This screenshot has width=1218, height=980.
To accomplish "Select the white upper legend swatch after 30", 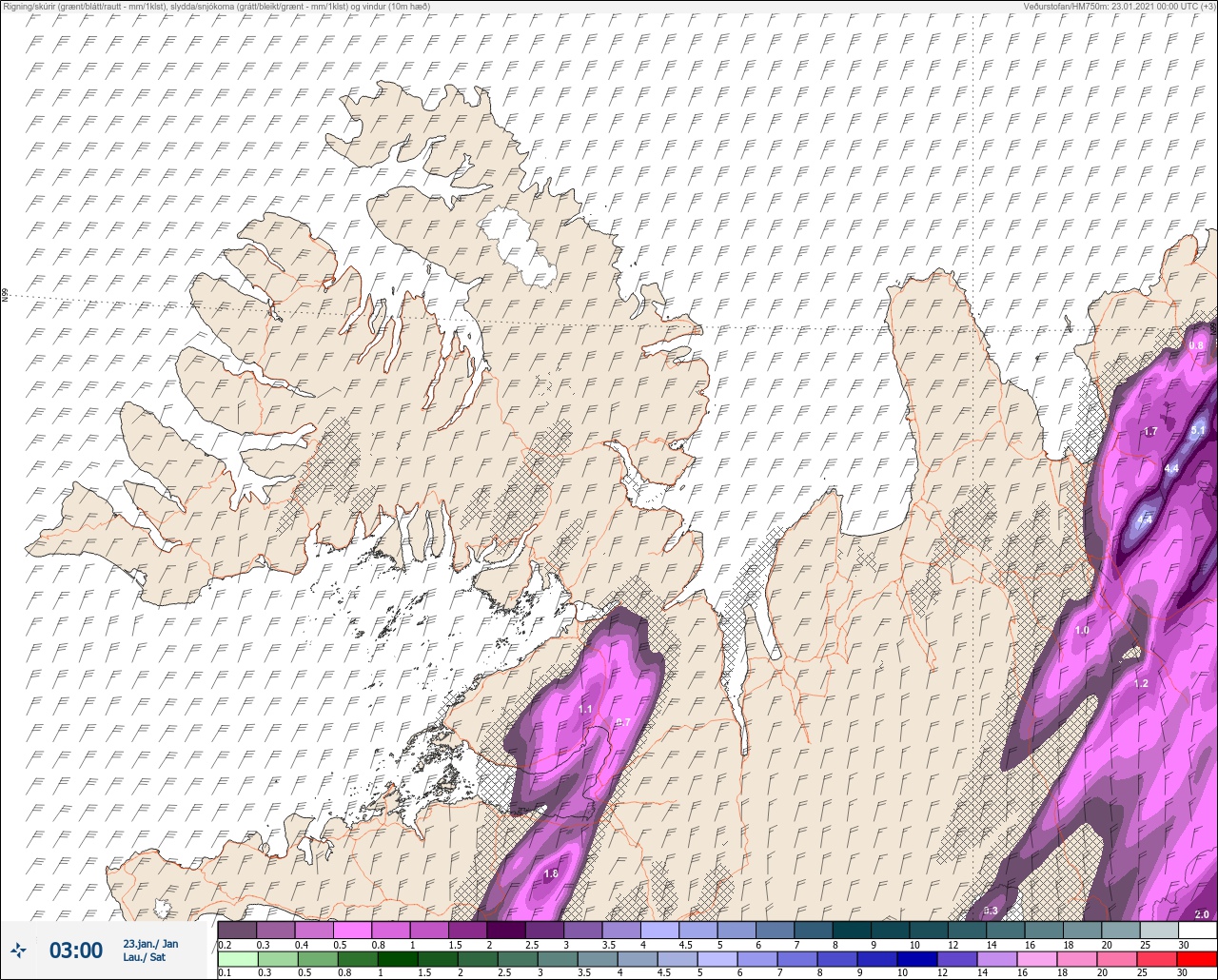I will pos(1197,930).
